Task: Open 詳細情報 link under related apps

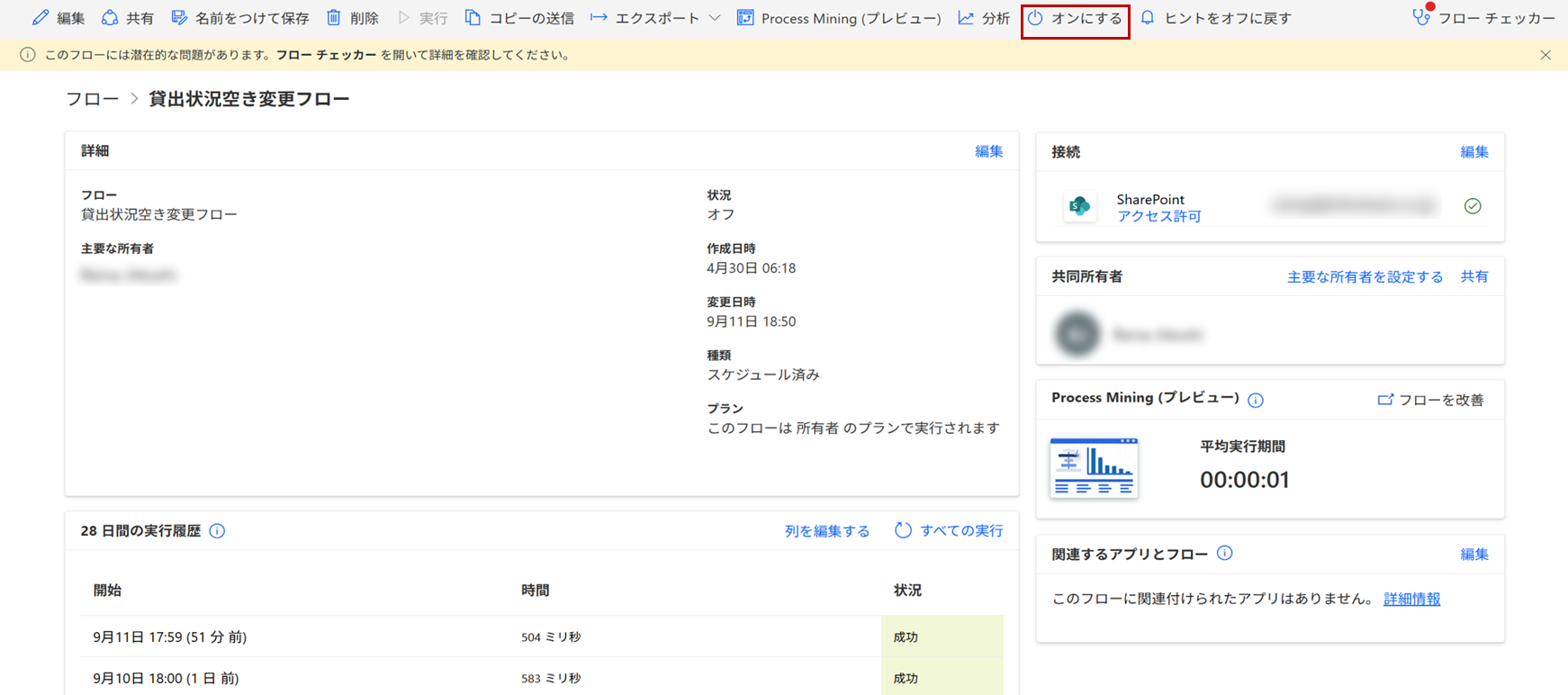Action: 1411,599
